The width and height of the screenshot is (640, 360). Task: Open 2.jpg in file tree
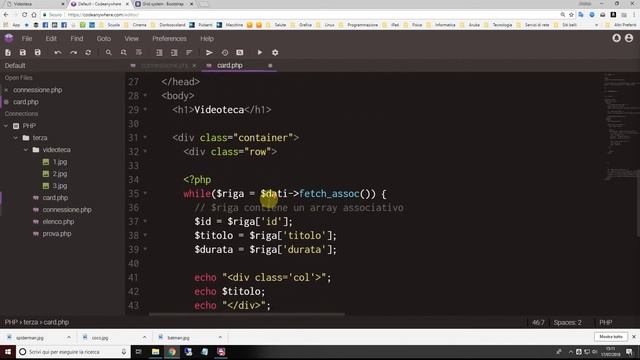(x=60, y=173)
